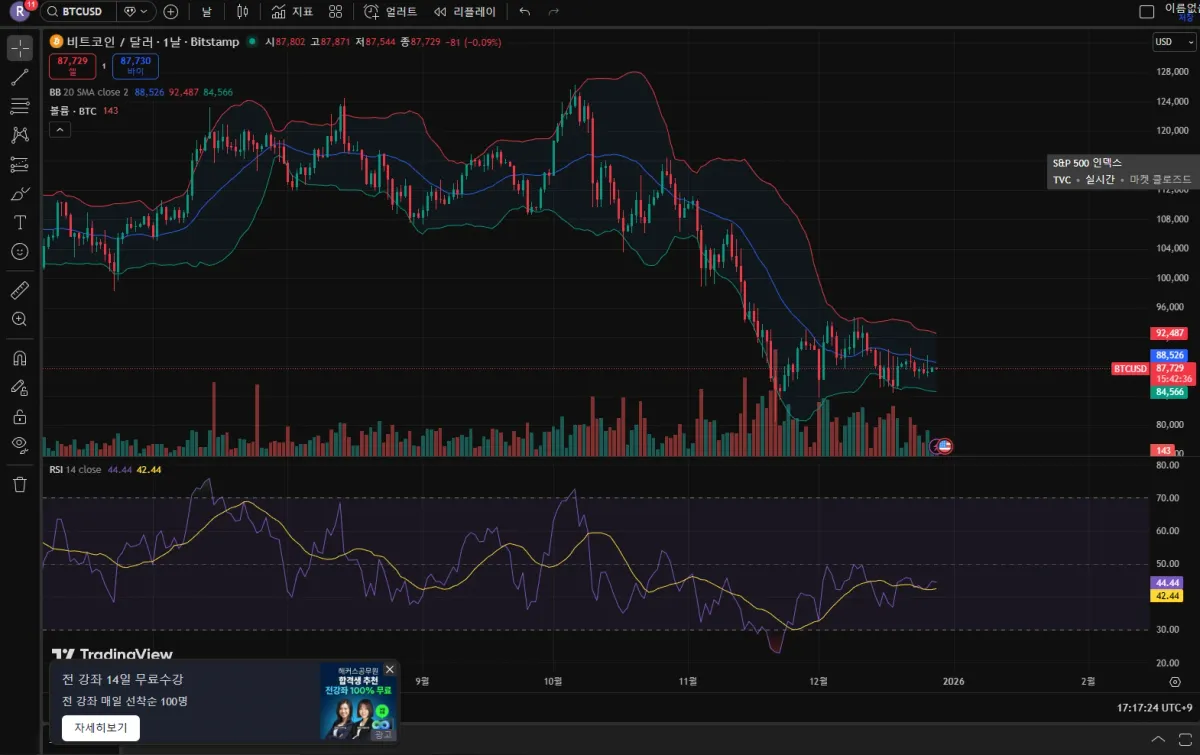Open the chart layout grid selector
The width and height of the screenshot is (1200, 755).
pyautogui.click(x=336, y=12)
